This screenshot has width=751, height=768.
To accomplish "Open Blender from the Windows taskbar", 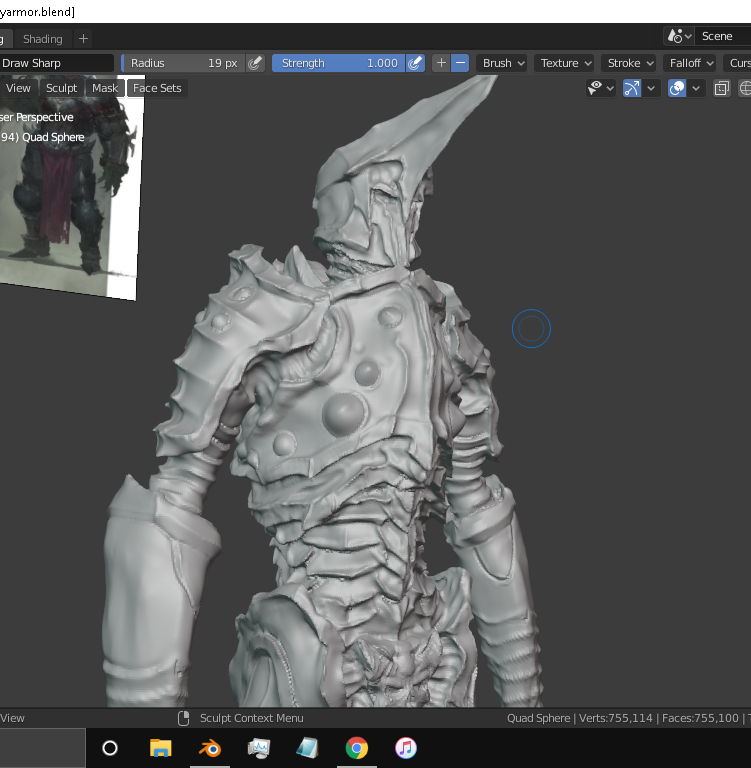I will (210, 748).
